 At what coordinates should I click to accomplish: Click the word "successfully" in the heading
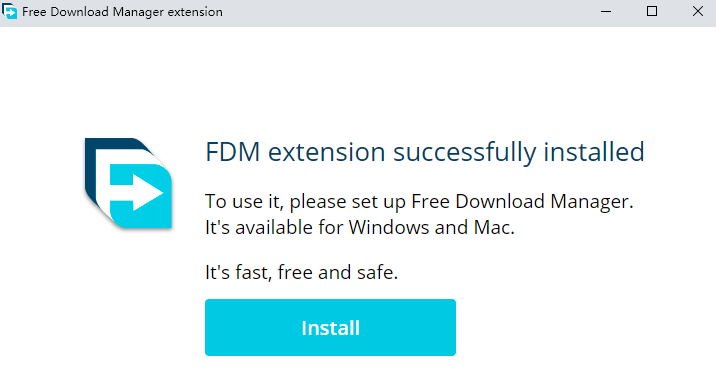coord(464,153)
